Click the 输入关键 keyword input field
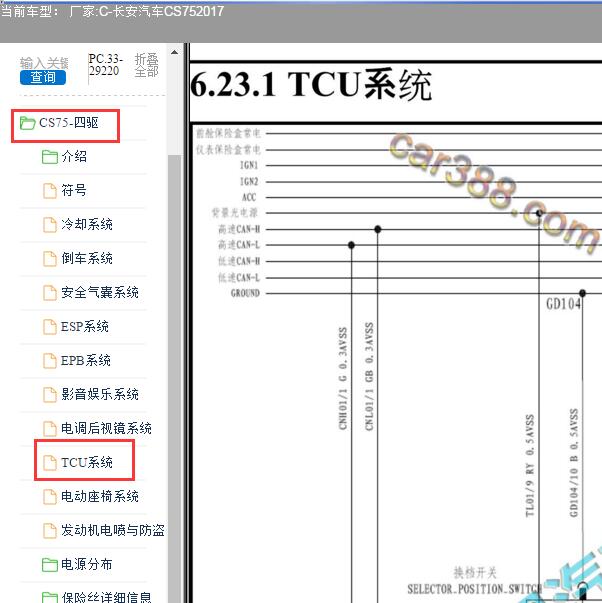602x603 pixels. point(44,63)
